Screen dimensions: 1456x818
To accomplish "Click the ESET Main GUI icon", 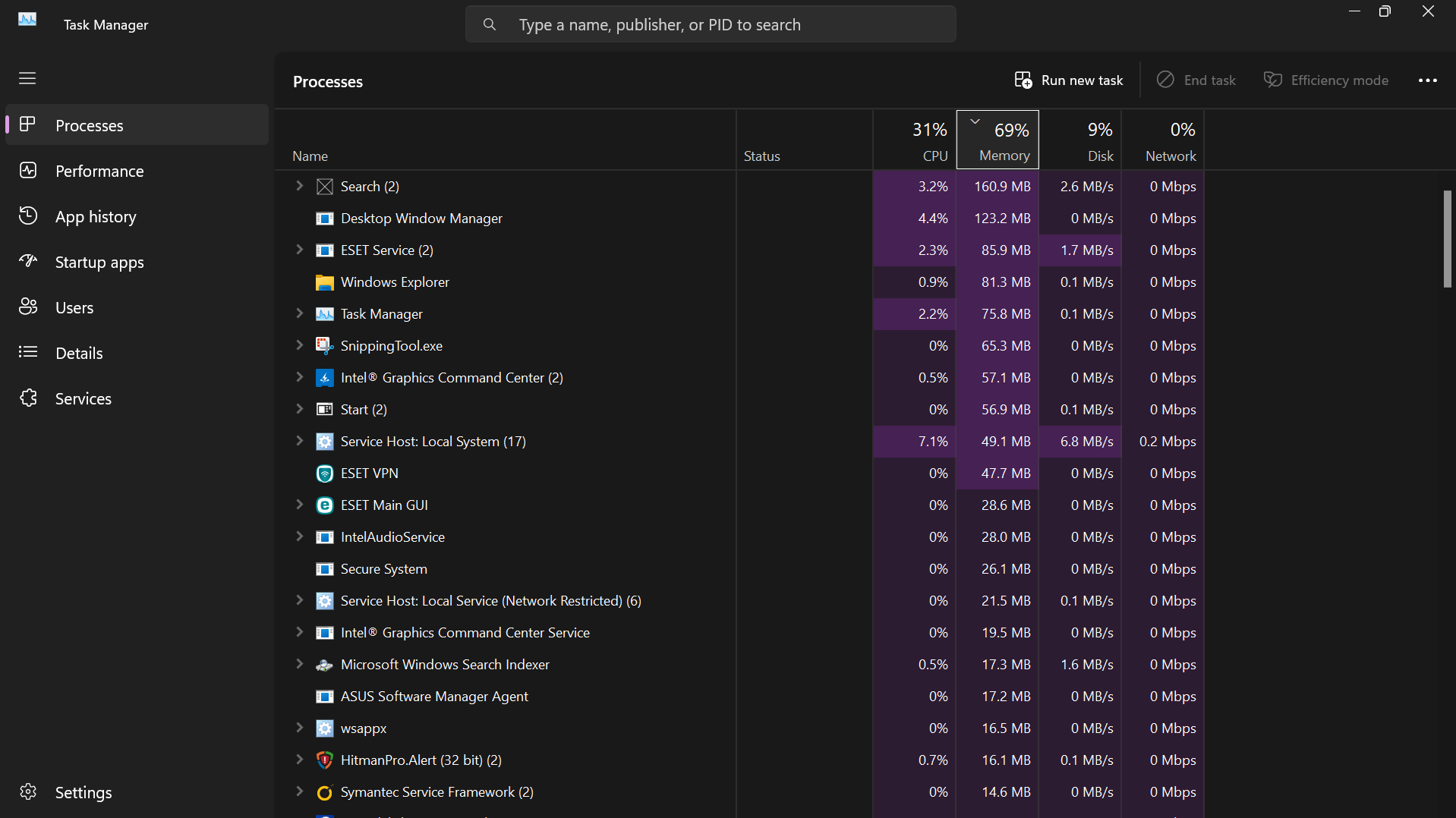I will pos(324,505).
